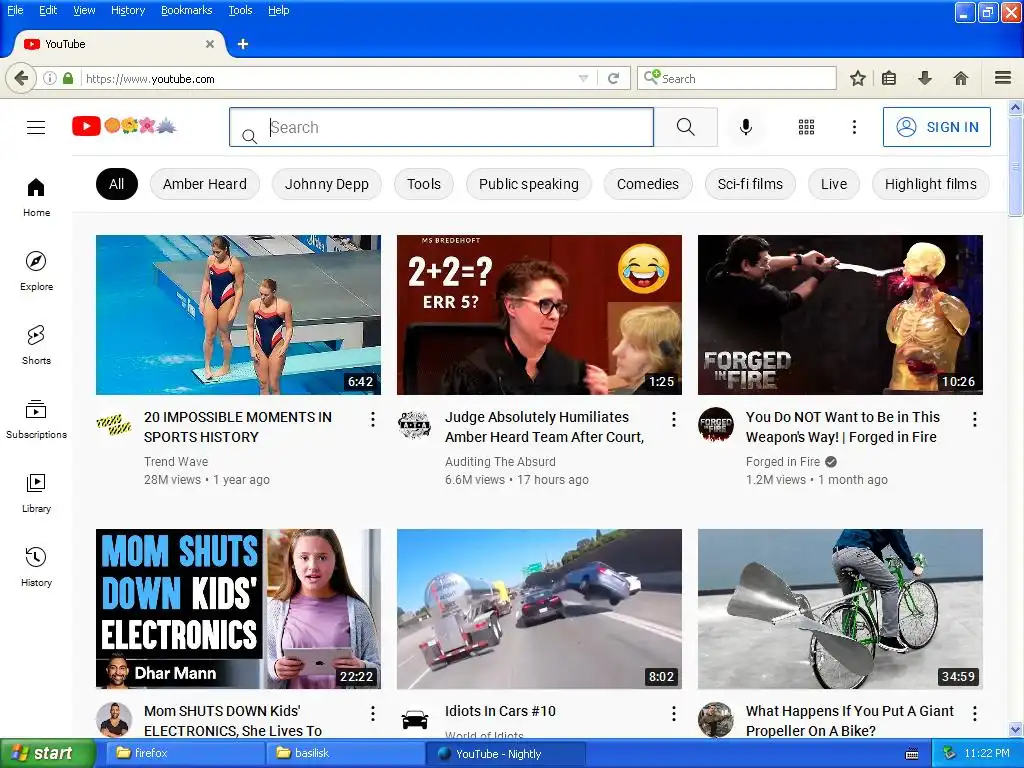Open Subscriptions in the sidebar
Viewport: 1024px width, 768px height.
coord(36,419)
